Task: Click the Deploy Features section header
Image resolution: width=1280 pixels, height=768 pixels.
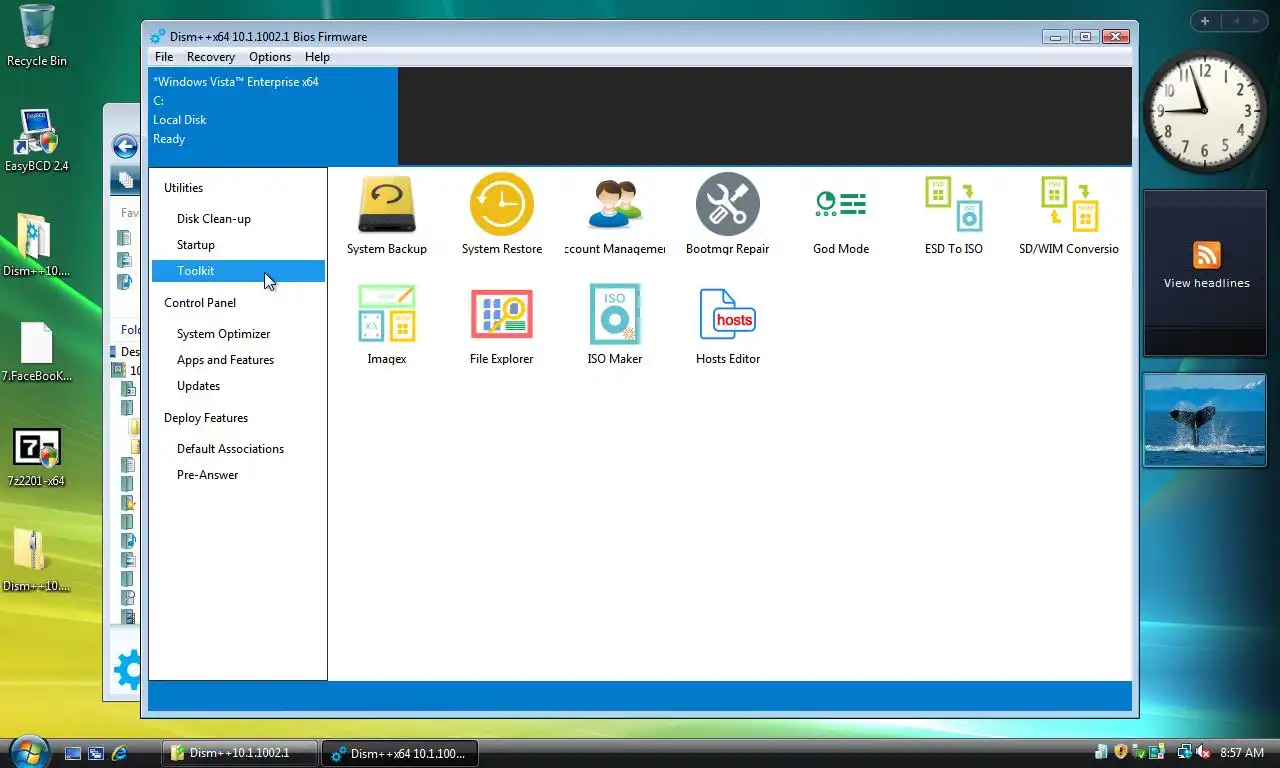Action: [x=206, y=418]
